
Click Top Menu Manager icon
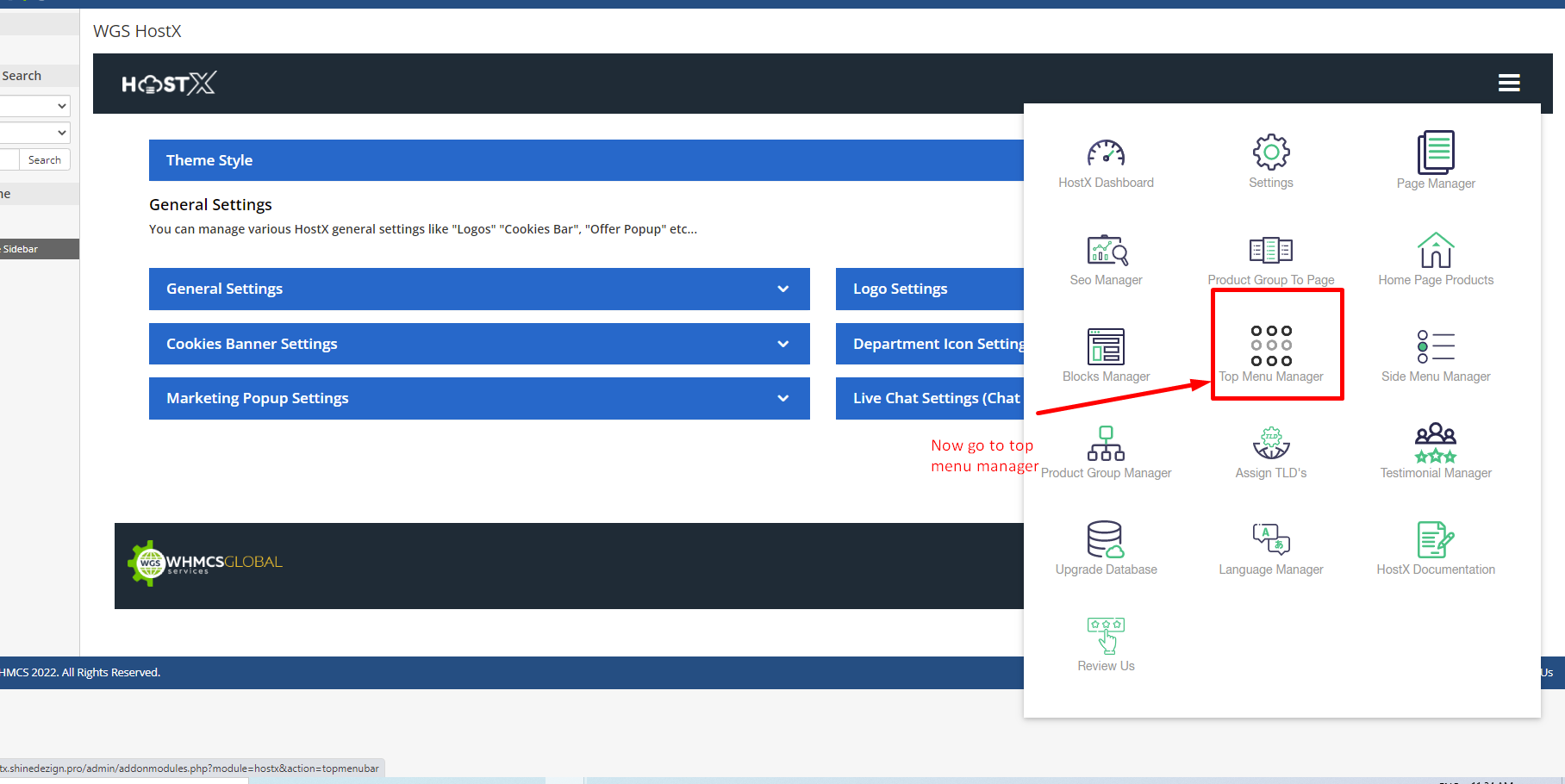[1271, 346]
